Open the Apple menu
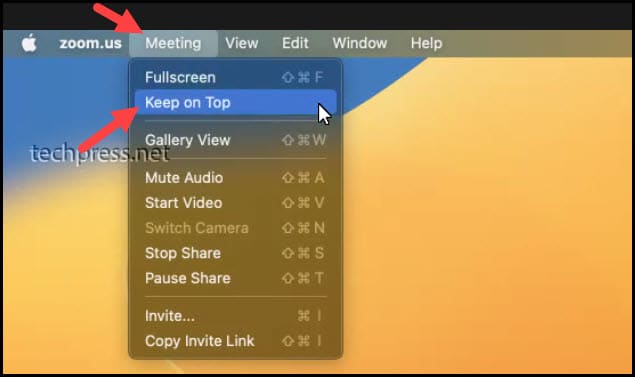635x377 pixels. click(x=29, y=43)
